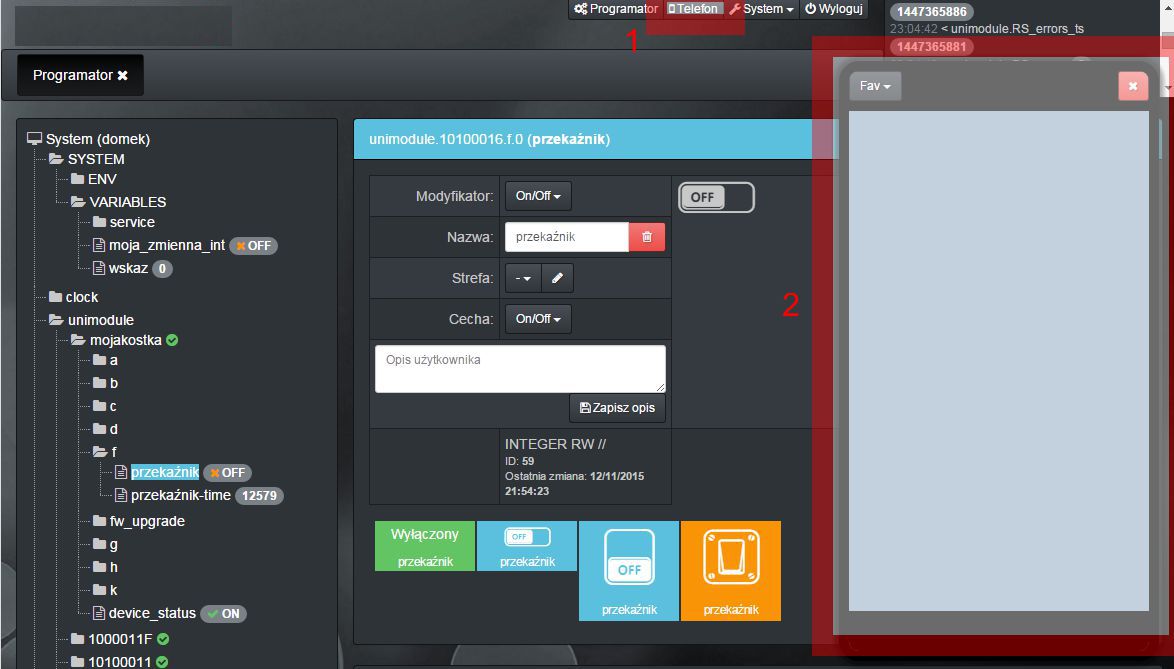Click in the Opis użytkownika text area
The width and height of the screenshot is (1174, 669).
point(520,368)
